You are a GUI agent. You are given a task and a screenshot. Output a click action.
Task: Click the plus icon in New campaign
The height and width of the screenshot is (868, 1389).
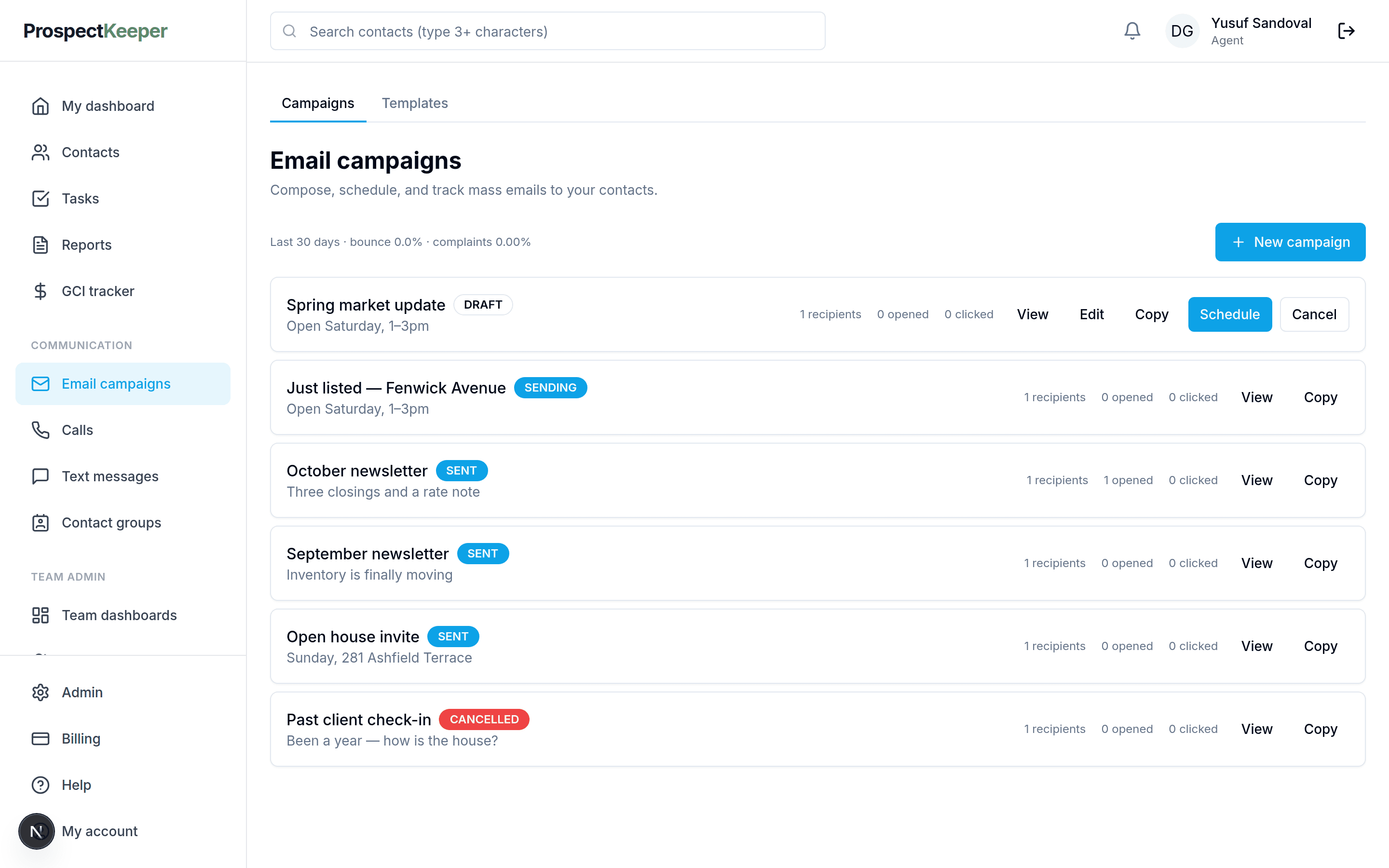pos(1238,242)
